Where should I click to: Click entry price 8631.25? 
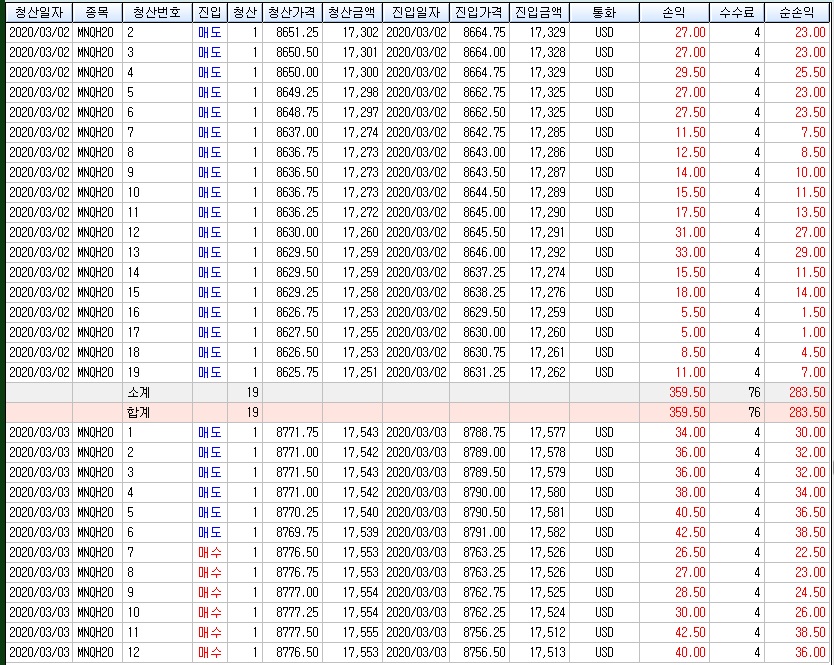click(x=484, y=372)
